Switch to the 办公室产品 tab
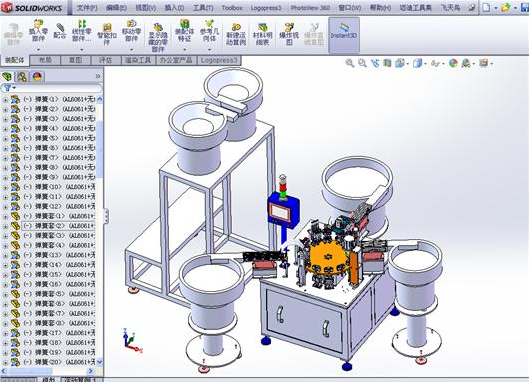Image resolution: width=530 pixels, height=382 pixels. (x=176, y=60)
